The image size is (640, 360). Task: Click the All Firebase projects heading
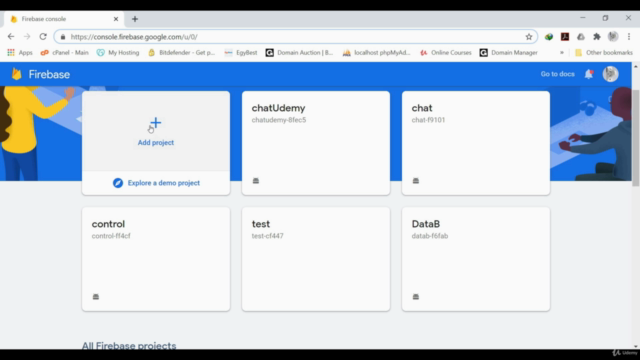[129, 345]
